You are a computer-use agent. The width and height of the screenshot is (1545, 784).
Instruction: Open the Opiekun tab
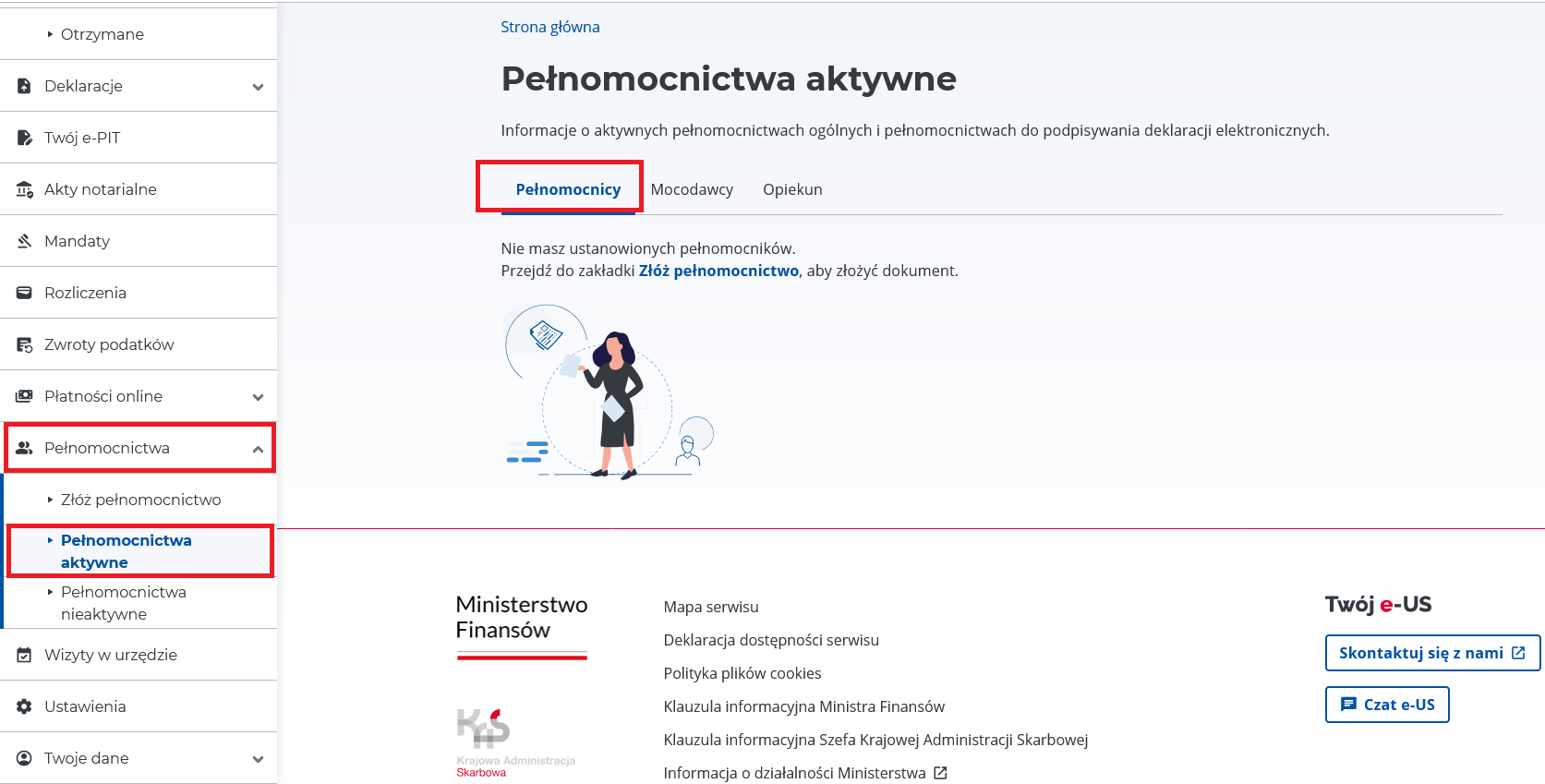[x=792, y=189]
